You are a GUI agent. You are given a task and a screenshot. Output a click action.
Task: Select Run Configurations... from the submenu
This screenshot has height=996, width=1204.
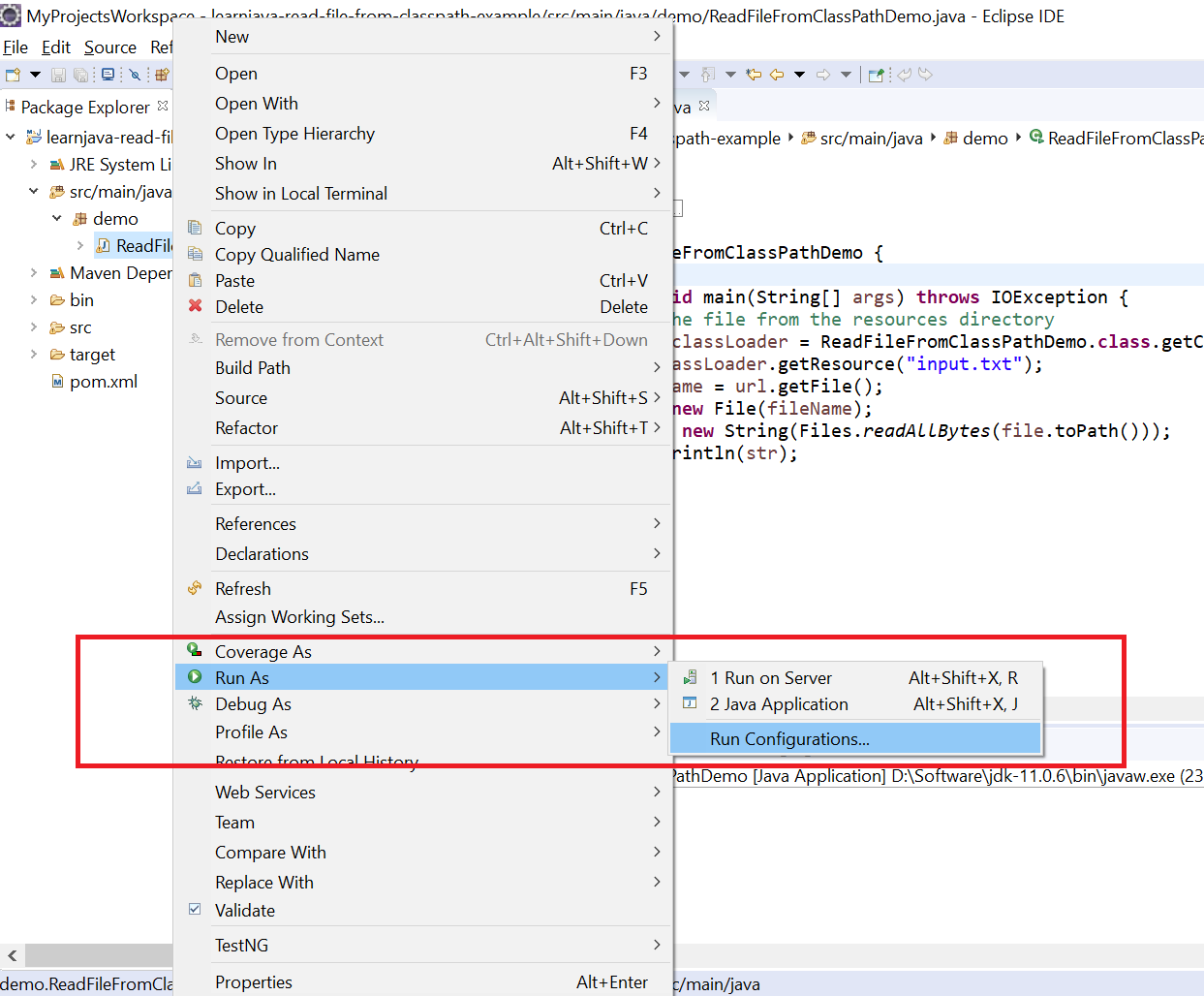click(789, 739)
